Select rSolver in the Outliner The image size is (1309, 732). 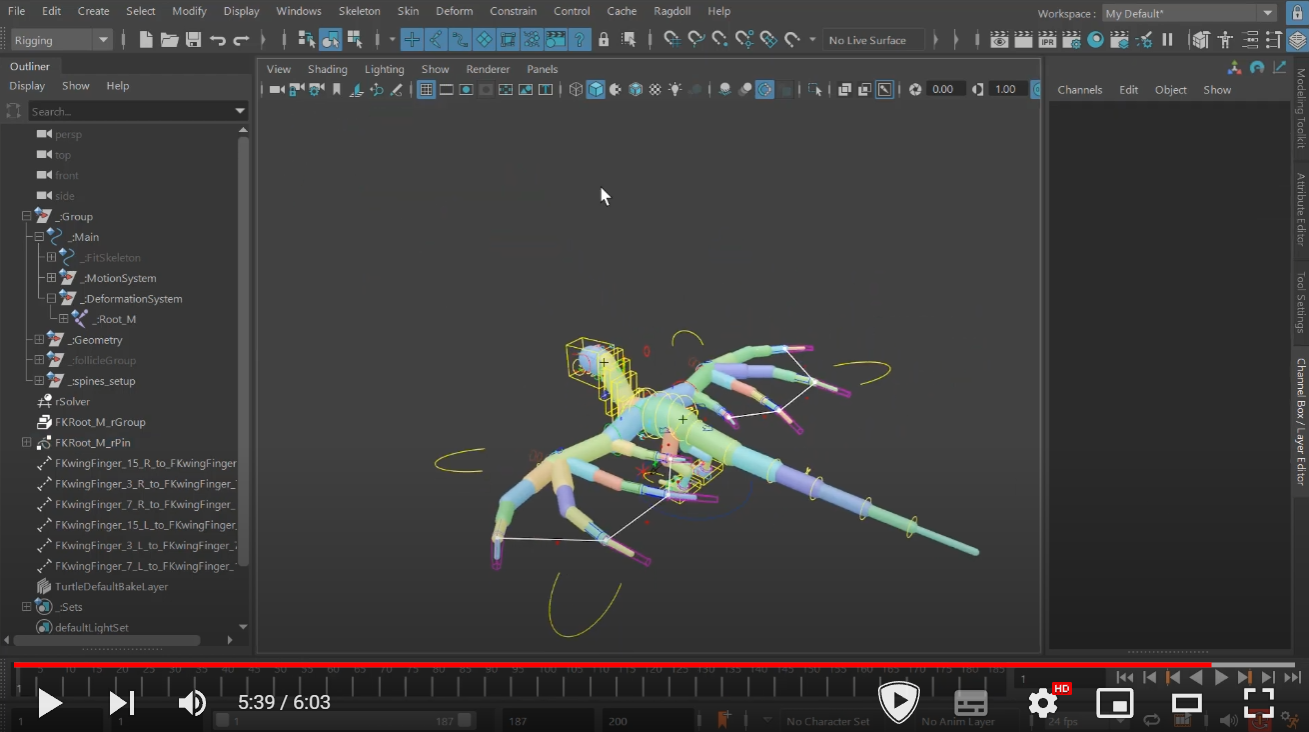point(72,402)
